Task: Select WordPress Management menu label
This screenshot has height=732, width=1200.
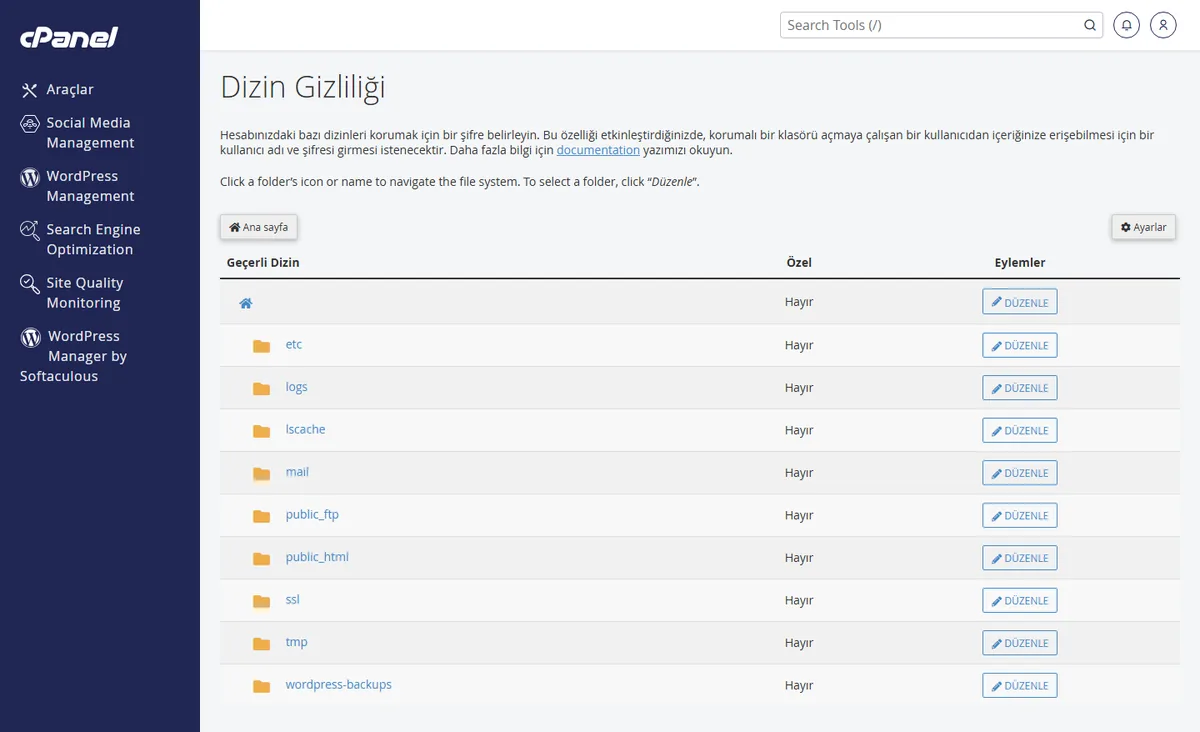Action: 90,186
